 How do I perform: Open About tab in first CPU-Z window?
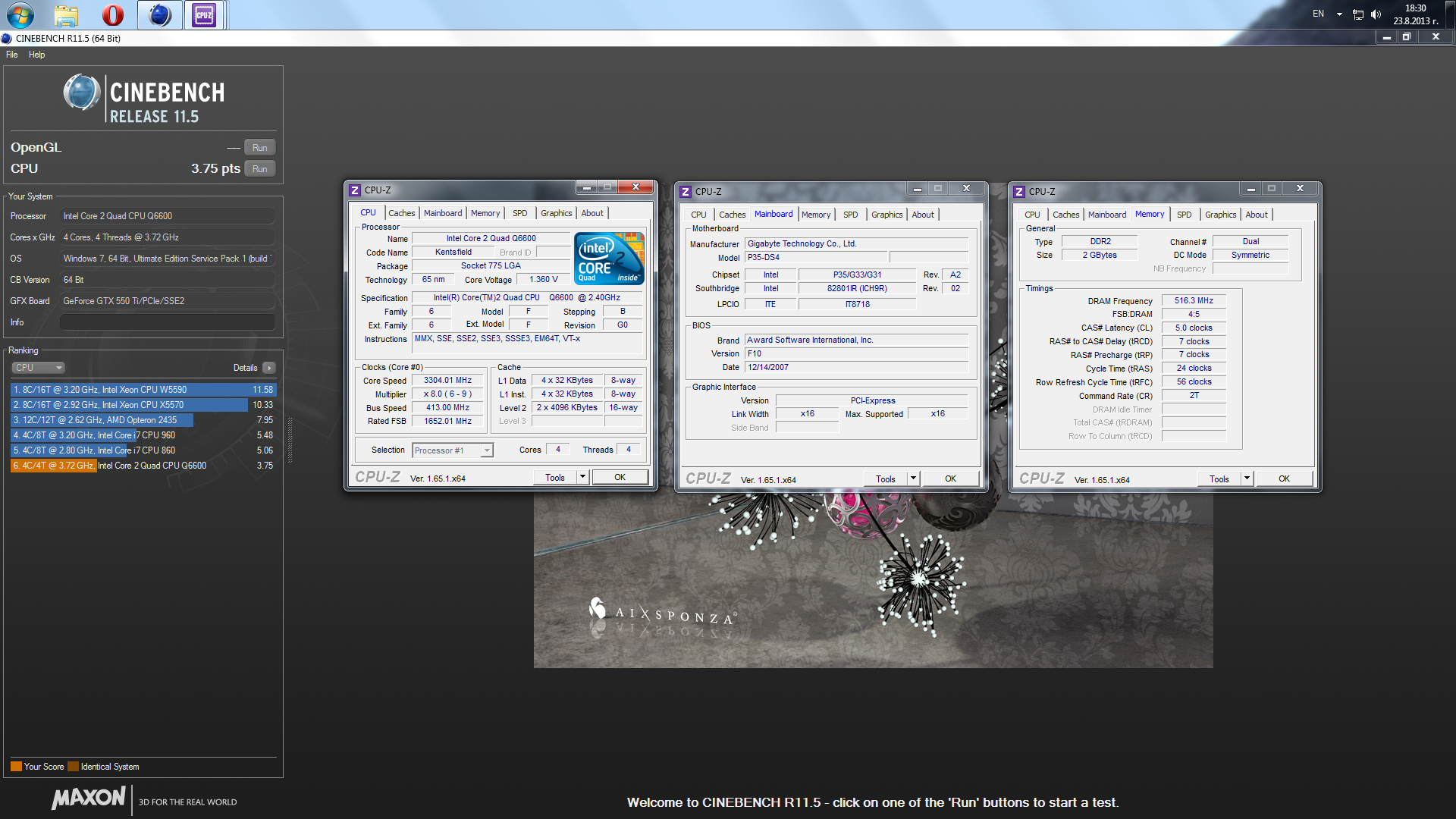coord(593,213)
